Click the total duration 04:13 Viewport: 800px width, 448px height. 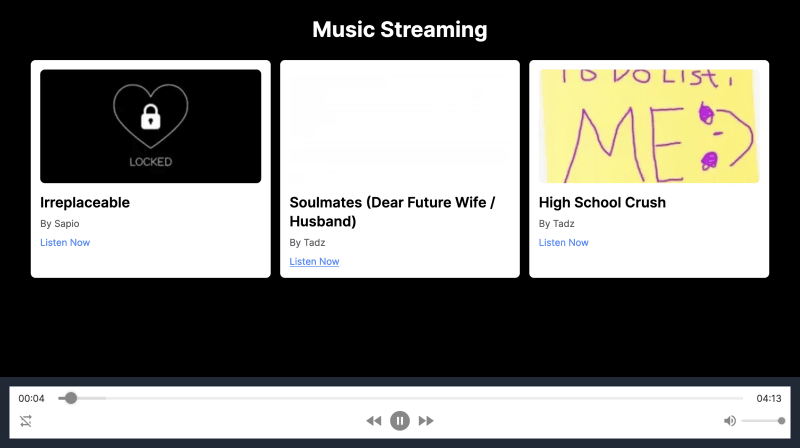tap(768, 398)
